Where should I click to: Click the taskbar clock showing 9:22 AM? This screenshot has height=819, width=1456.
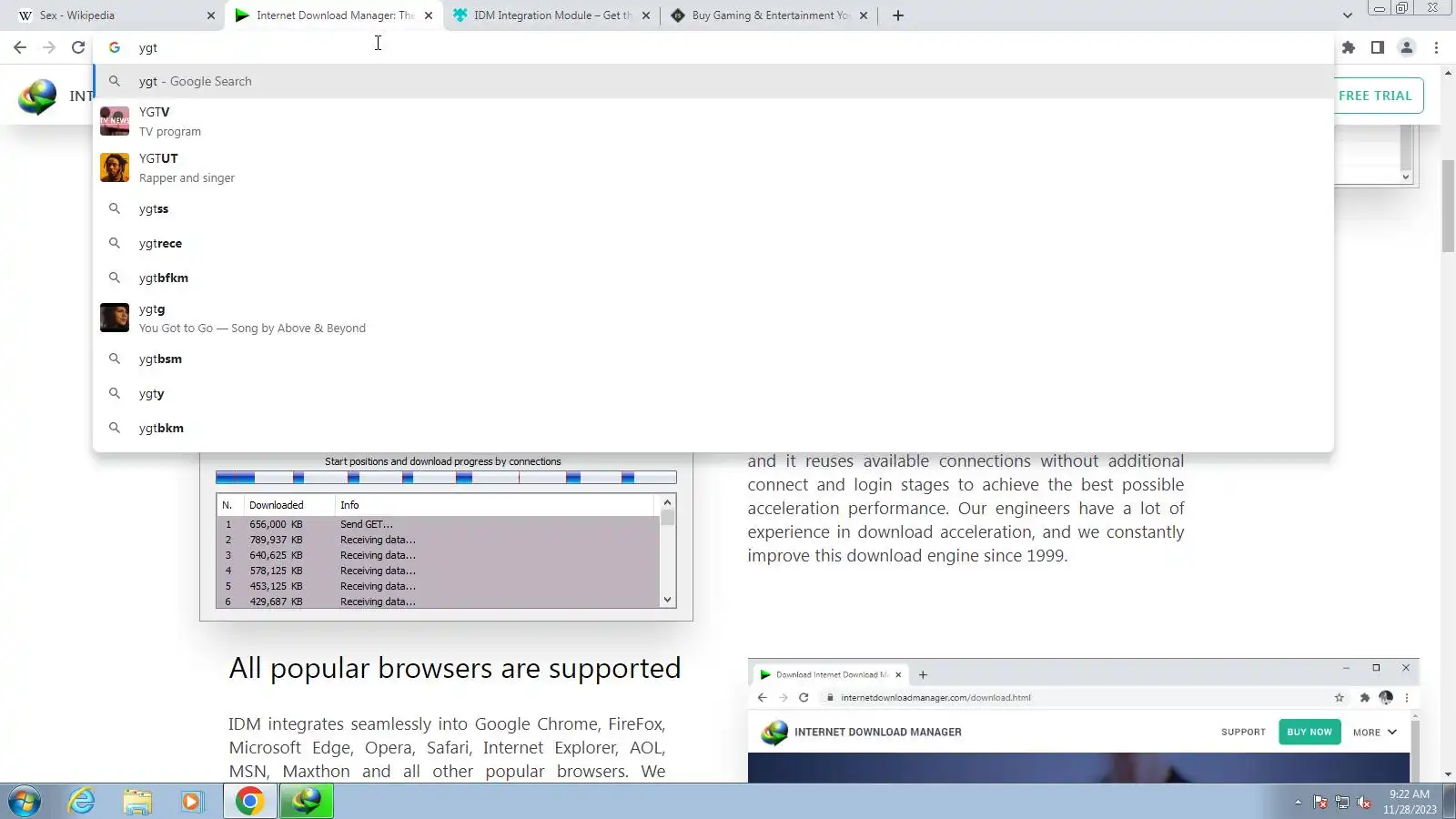coord(1410,802)
